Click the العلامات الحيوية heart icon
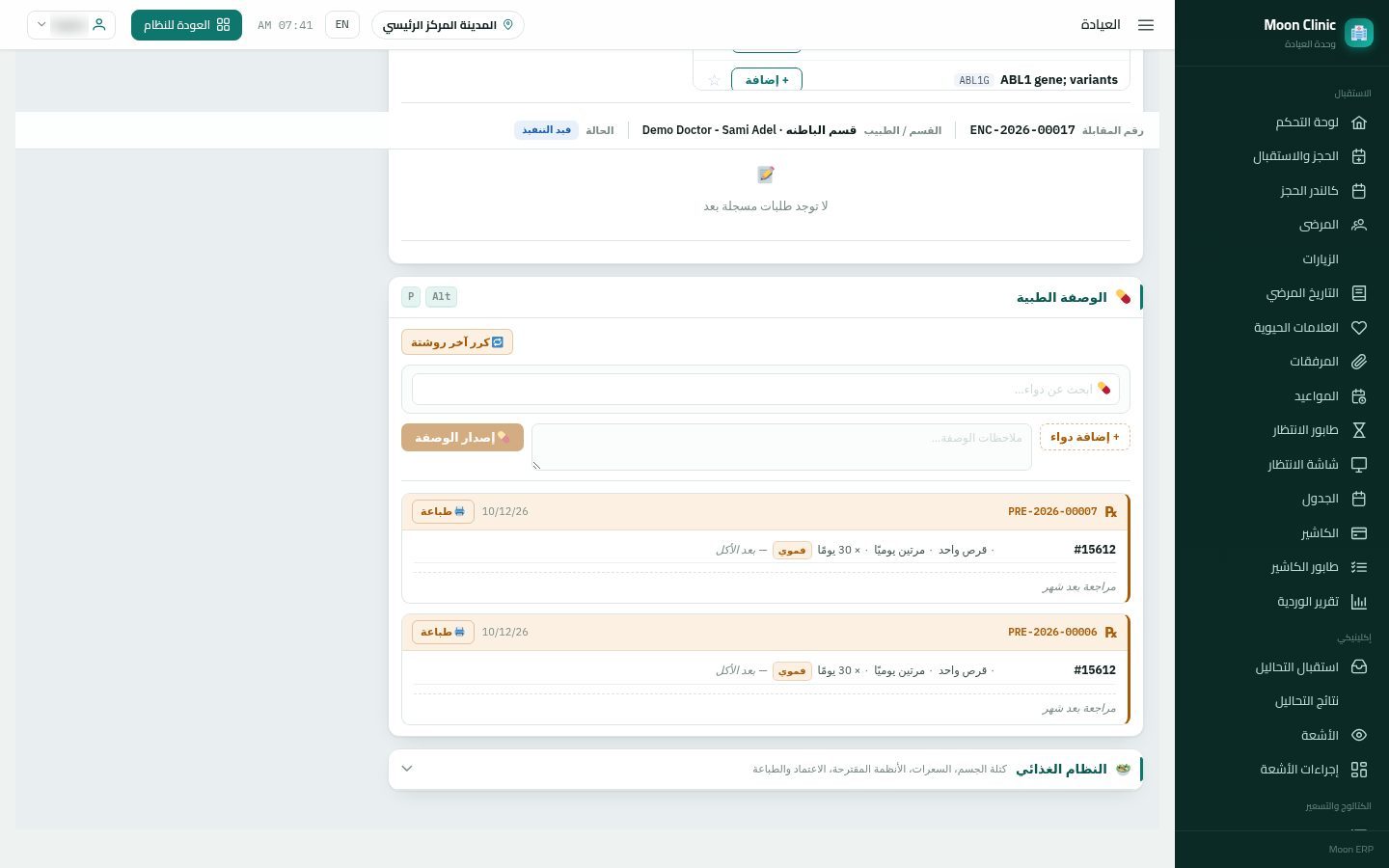The width and height of the screenshot is (1389, 868). [x=1359, y=328]
